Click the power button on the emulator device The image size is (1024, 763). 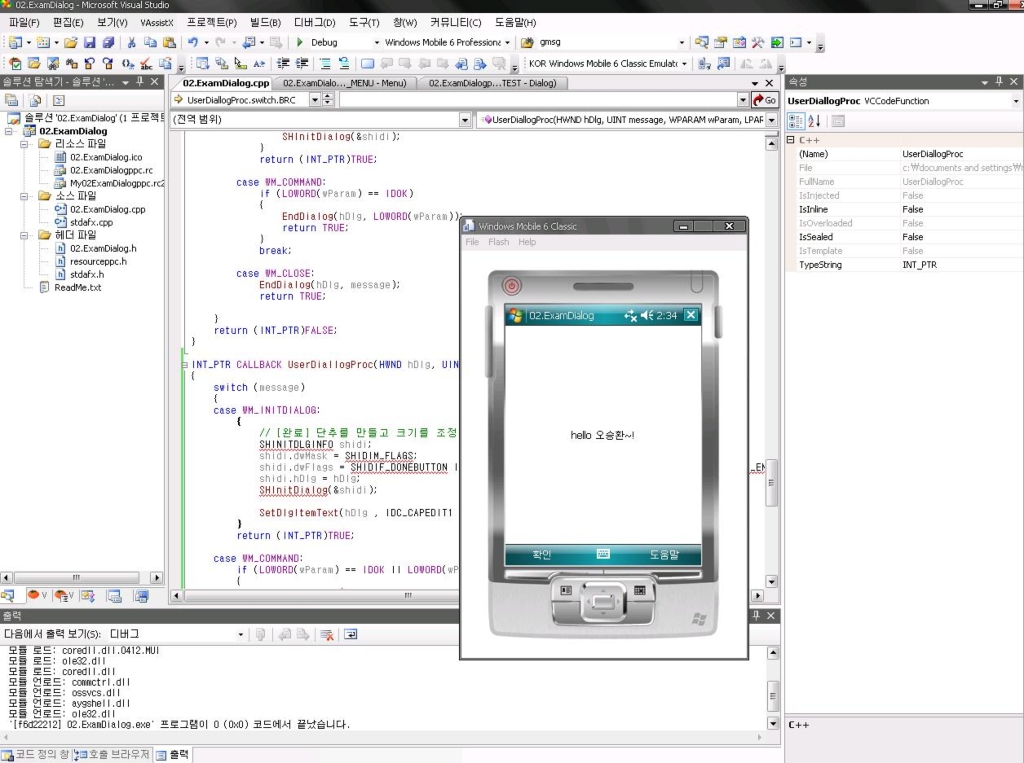pyautogui.click(x=511, y=285)
